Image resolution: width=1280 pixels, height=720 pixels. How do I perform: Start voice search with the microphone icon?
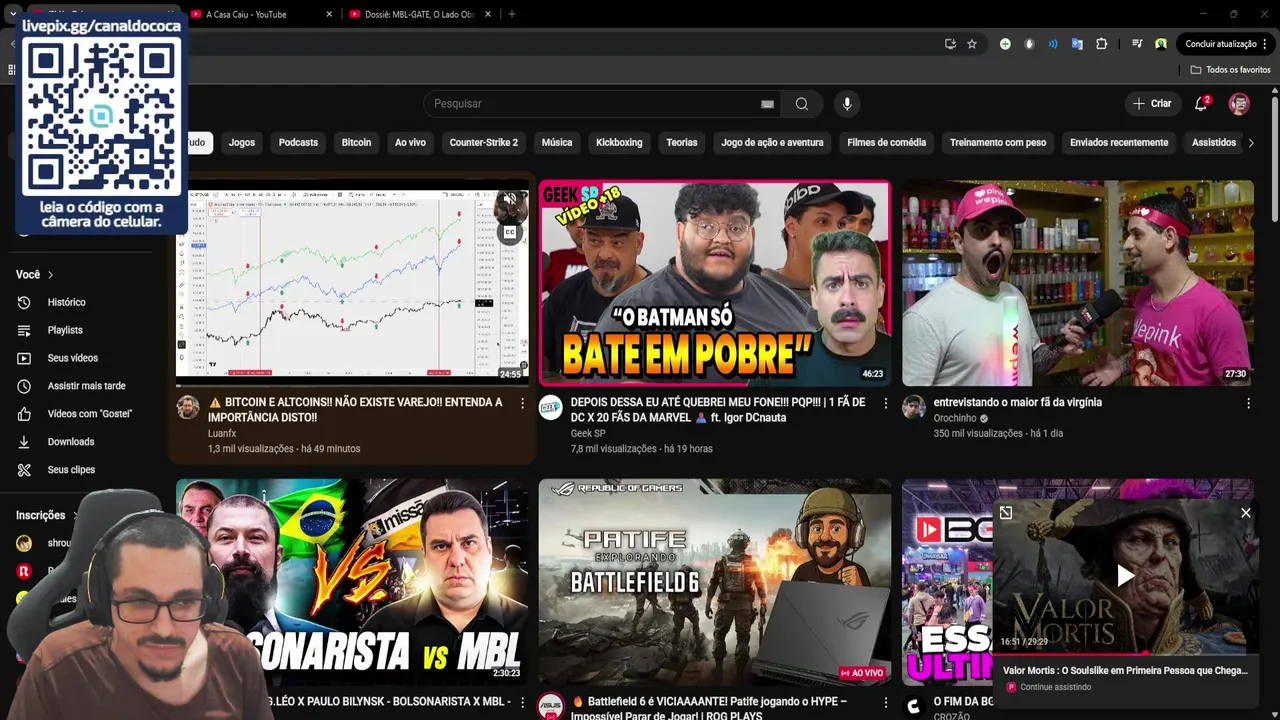coord(847,104)
